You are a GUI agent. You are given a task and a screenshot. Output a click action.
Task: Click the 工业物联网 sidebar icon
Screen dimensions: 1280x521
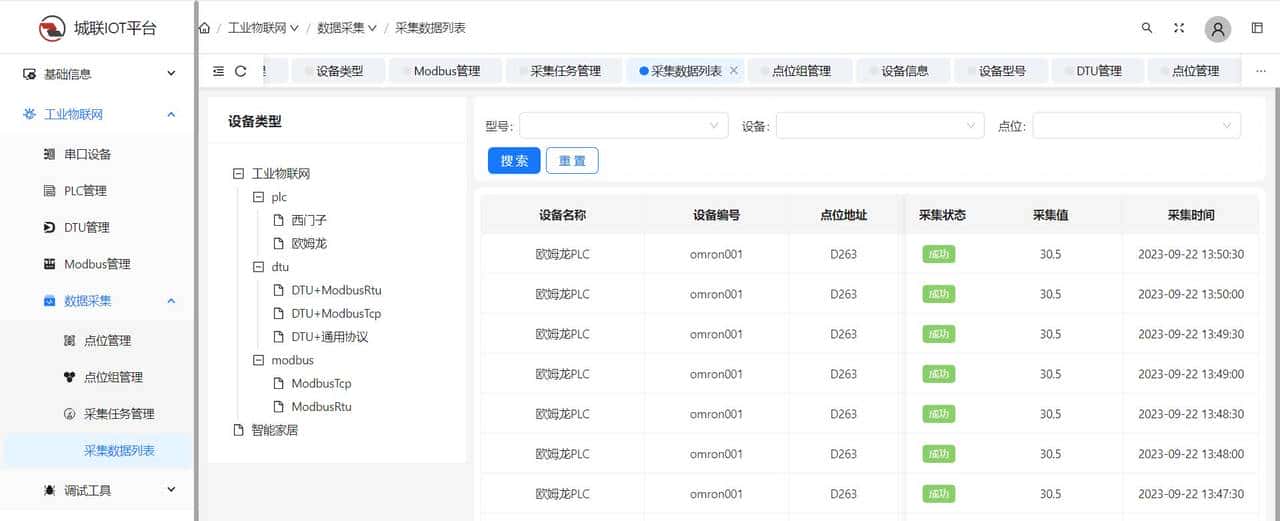point(29,114)
